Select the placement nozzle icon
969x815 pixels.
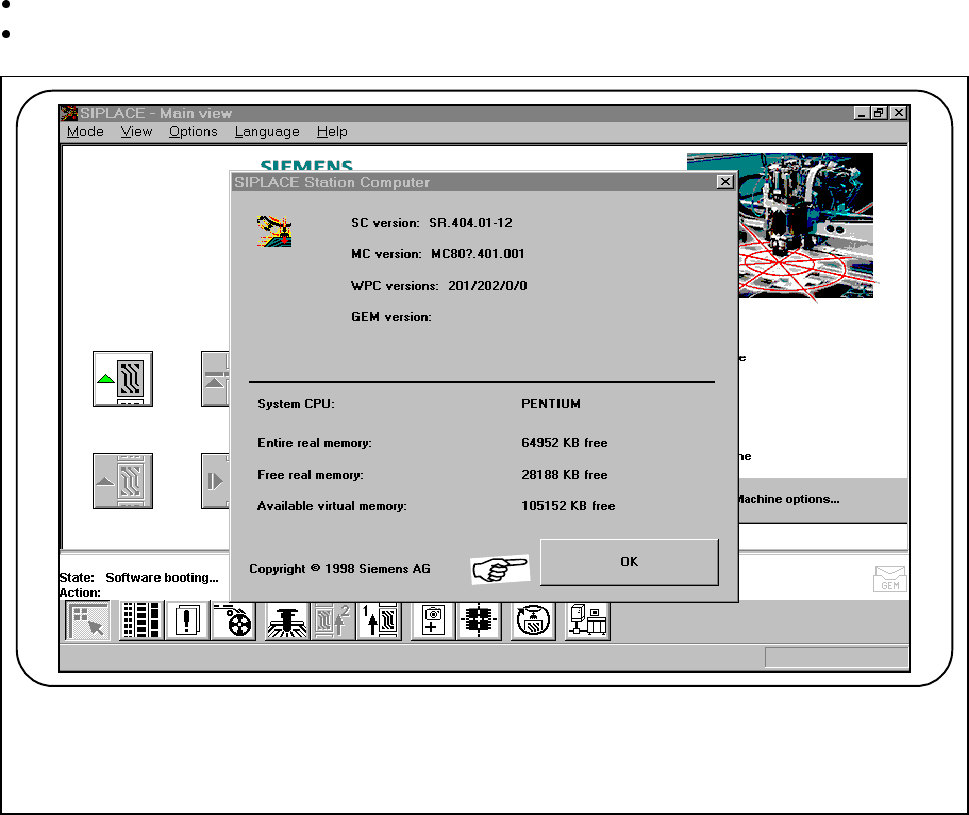pyautogui.click(x=287, y=620)
